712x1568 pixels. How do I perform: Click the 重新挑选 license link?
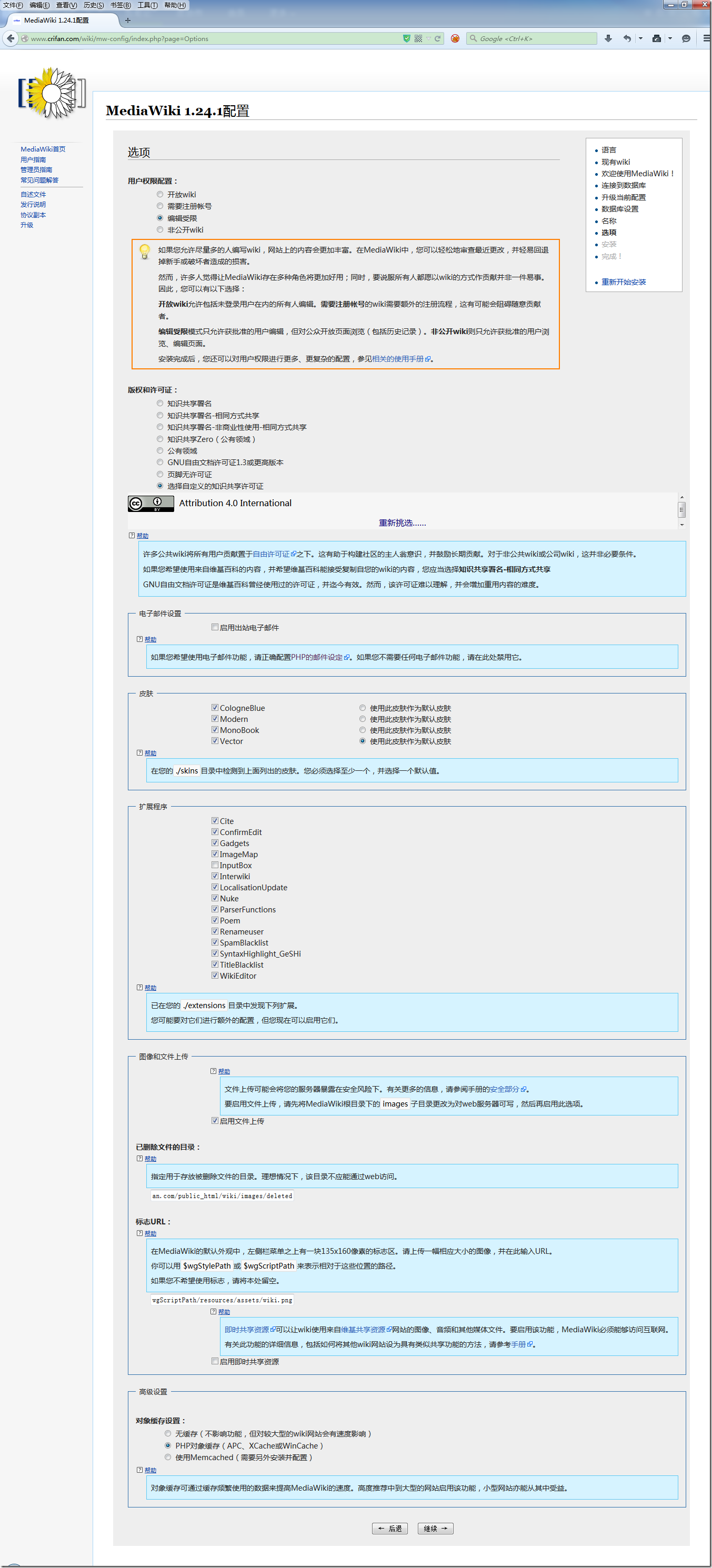pos(402,523)
